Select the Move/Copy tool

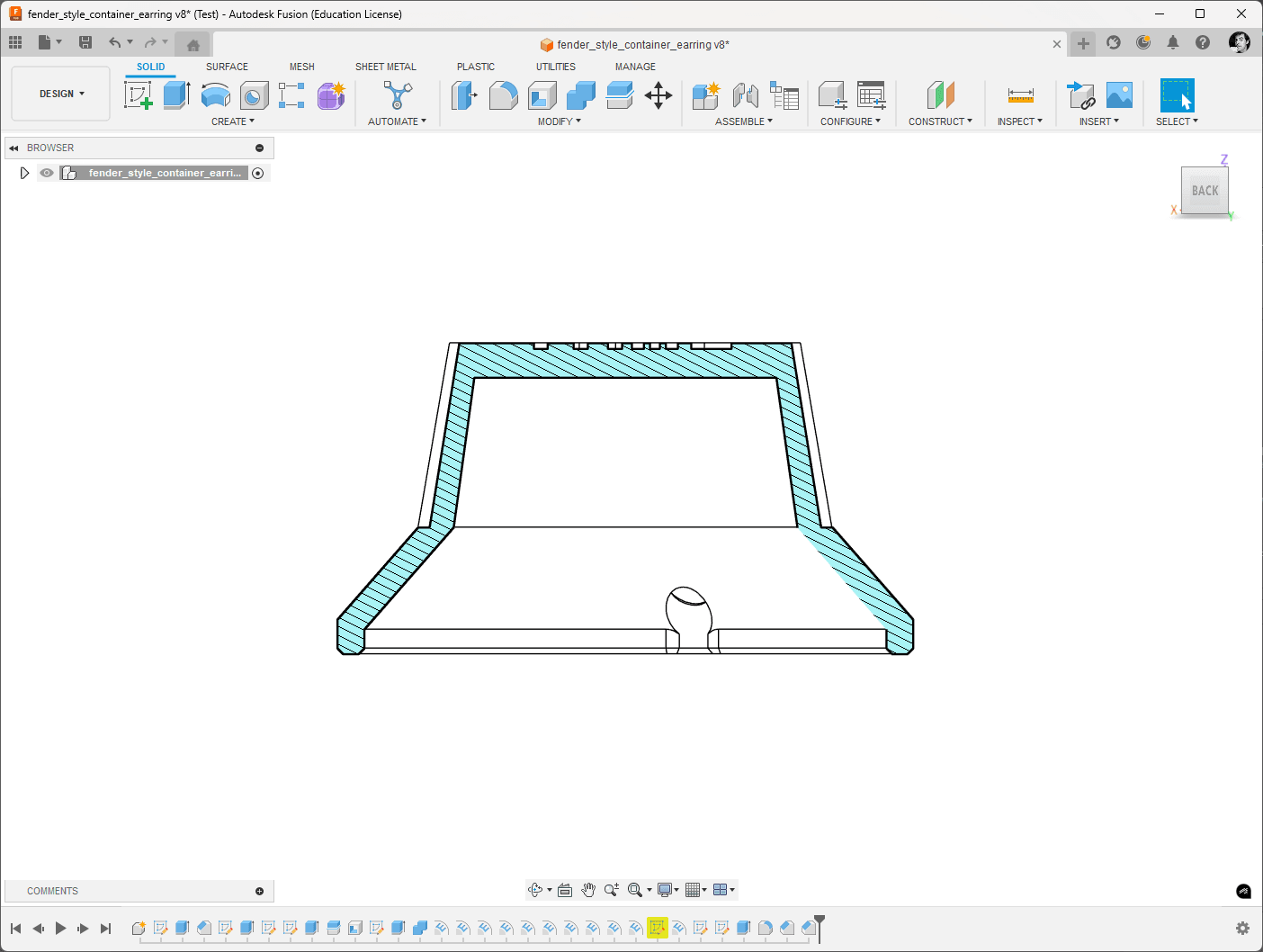click(658, 94)
